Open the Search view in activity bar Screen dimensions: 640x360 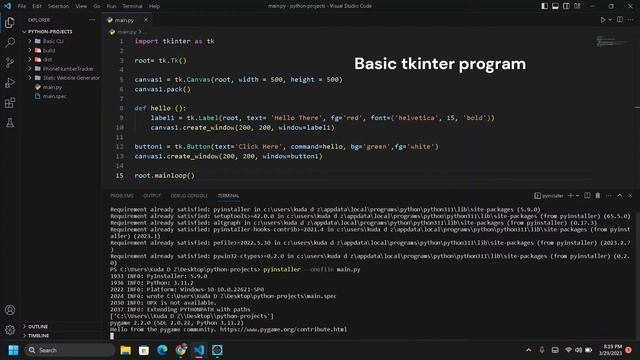coord(10,42)
